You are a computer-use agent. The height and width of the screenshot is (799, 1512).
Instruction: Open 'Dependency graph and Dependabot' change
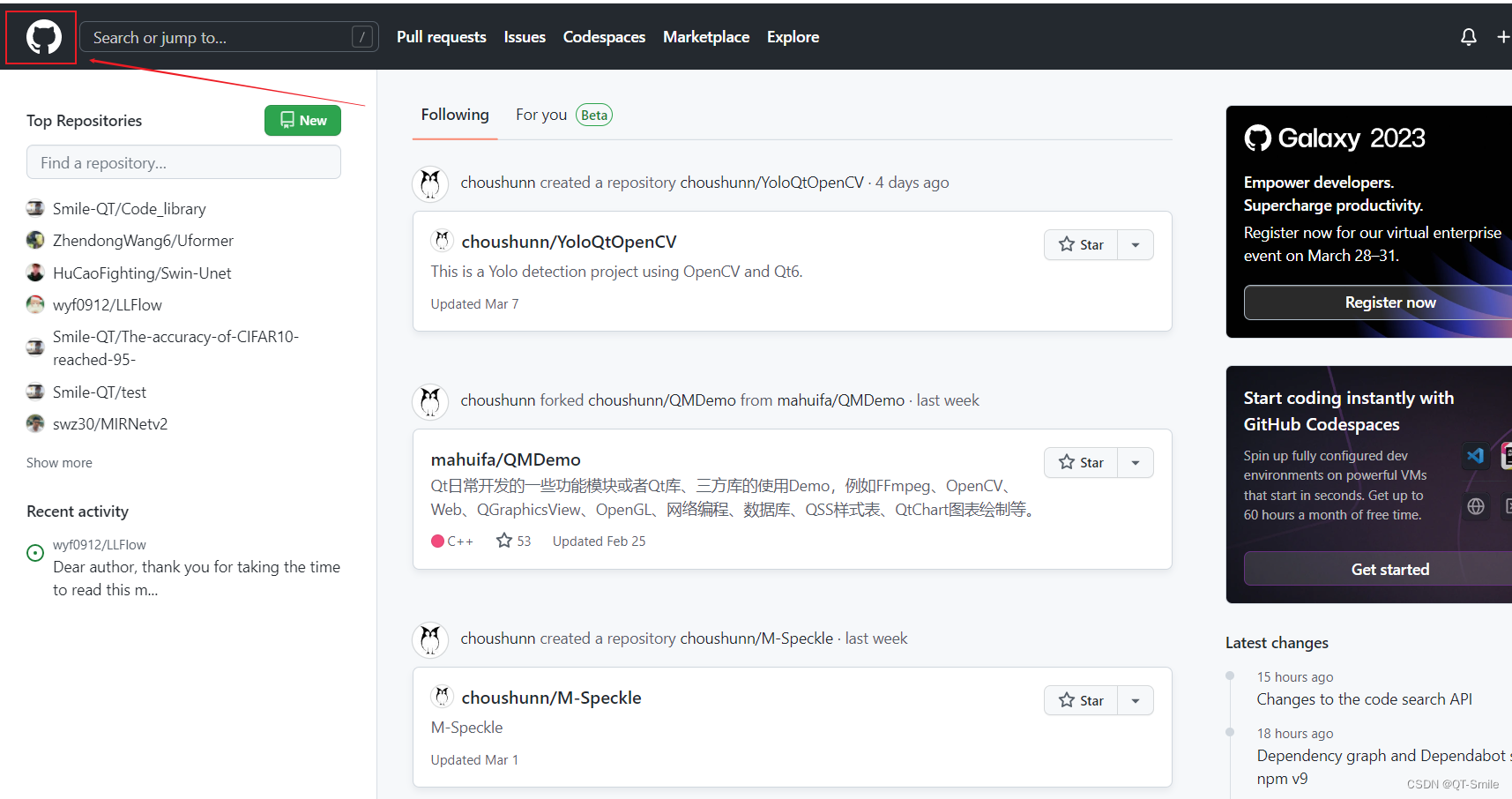(x=1384, y=767)
